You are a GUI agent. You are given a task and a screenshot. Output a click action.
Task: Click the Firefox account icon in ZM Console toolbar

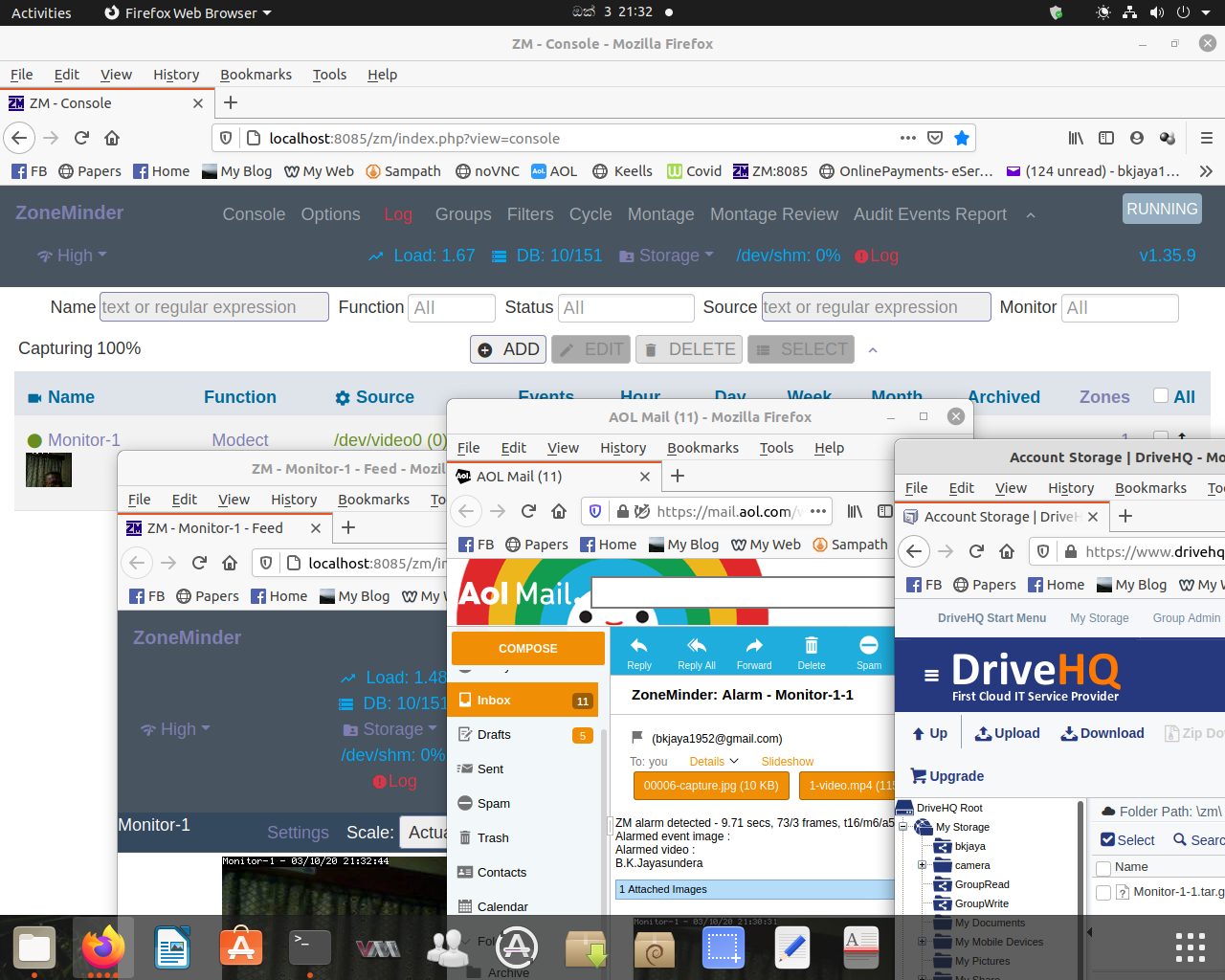[x=1137, y=138]
